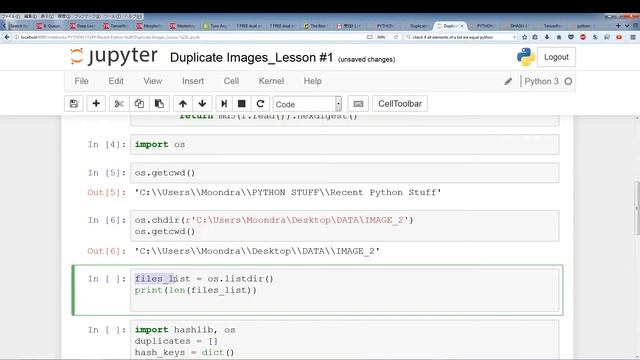
Task: Interrupt the kernel with stop icon
Action: pyautogui.click(x=242, y=104)
